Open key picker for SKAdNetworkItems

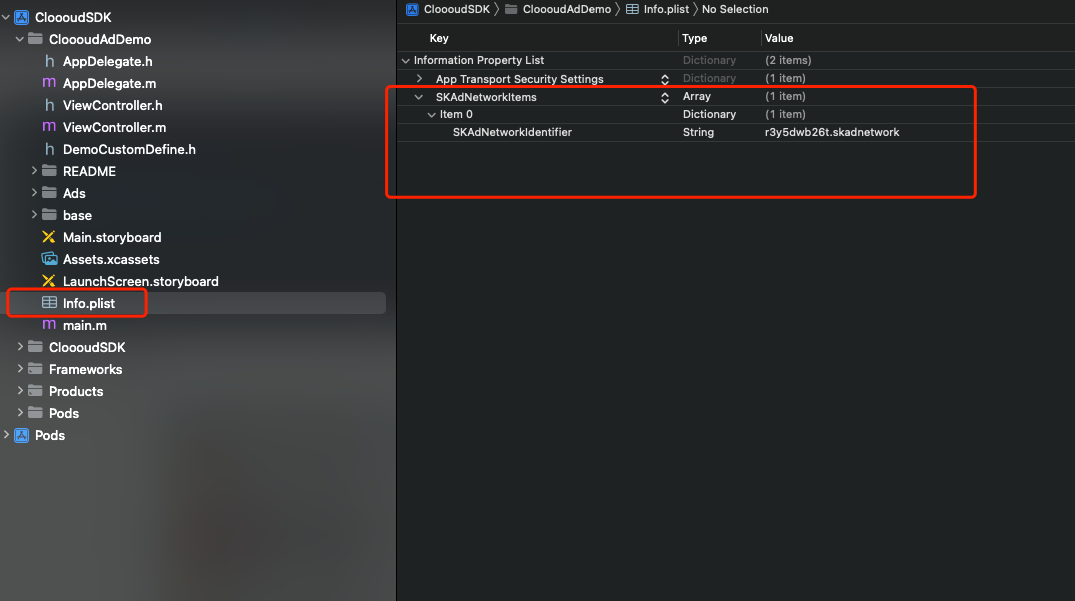pyautogui.click(x=664, y=97)
